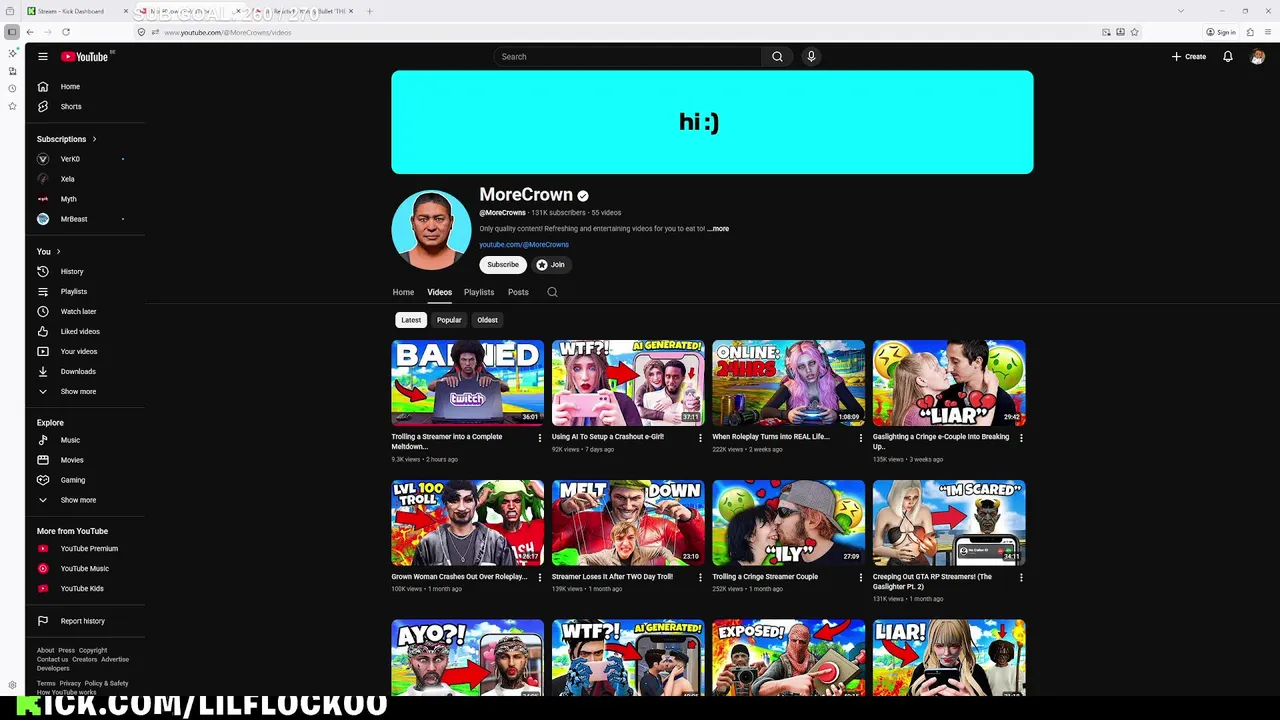Viewport: 1280px width, 720px height.
Task: Open the account avatar menu
Action: click(1257, 56)
